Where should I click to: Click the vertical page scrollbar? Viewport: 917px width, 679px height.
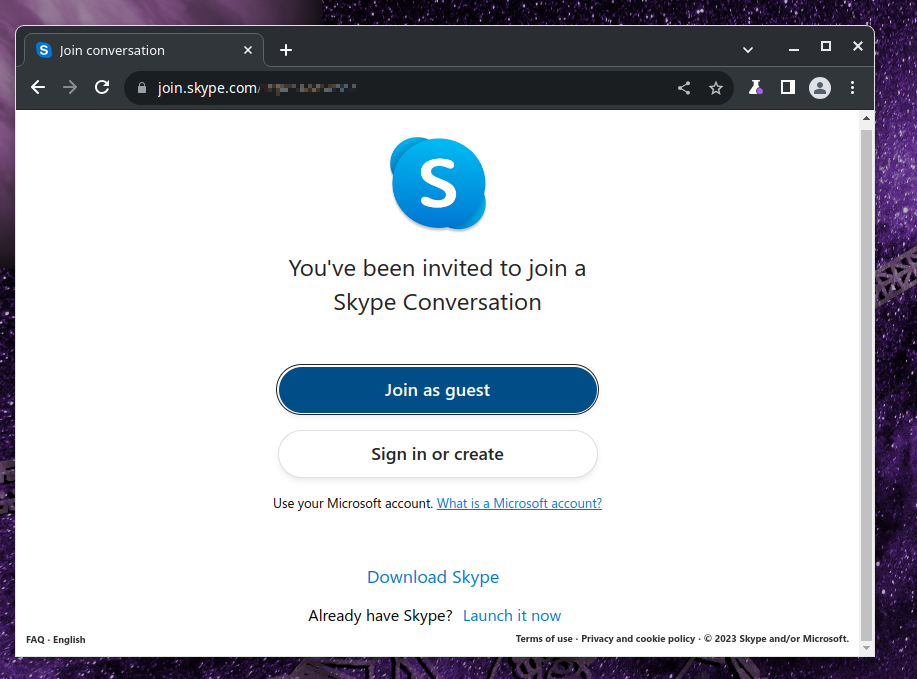click(866, 384)
